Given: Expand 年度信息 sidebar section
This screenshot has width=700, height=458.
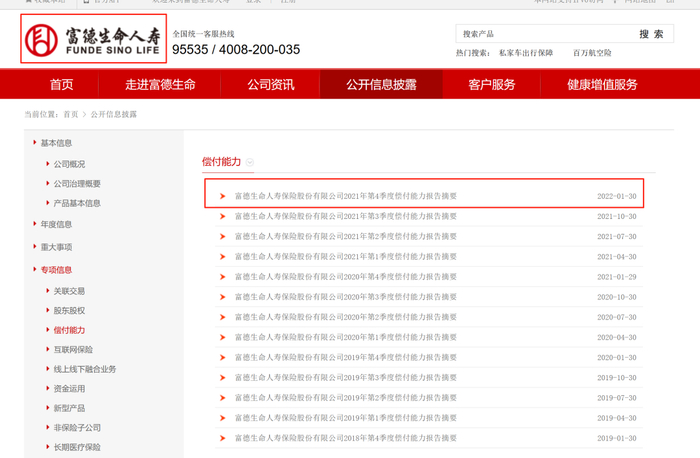Looking at the screenshot, I should click(56, 224).
